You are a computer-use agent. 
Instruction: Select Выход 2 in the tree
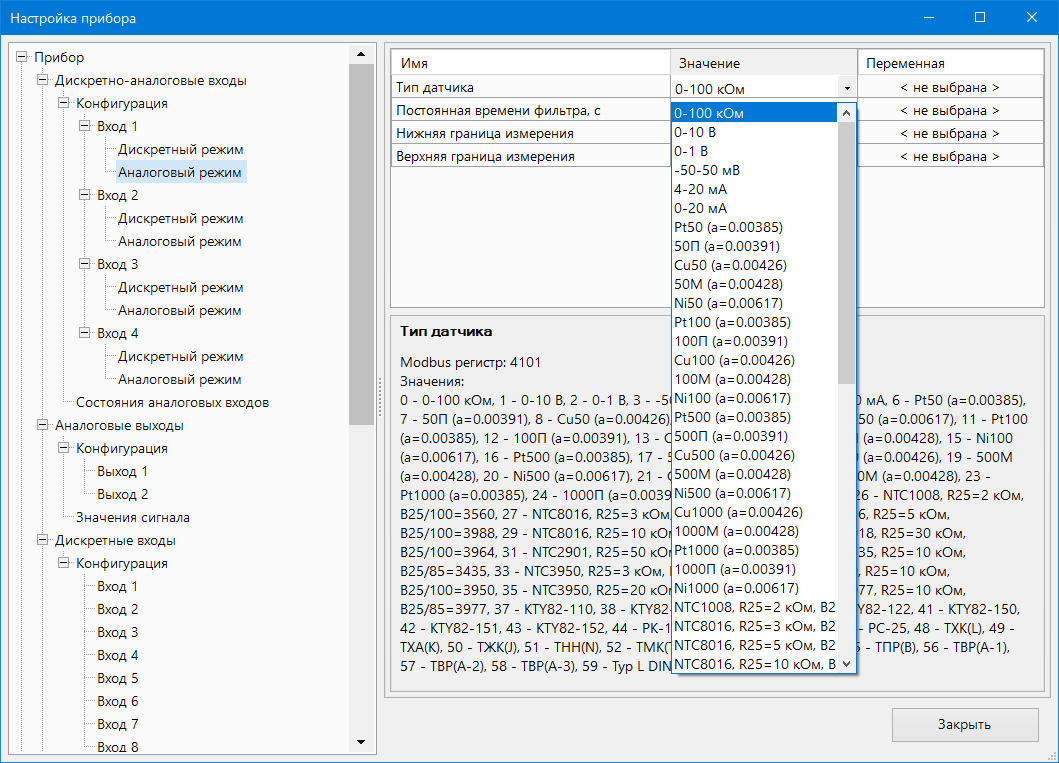[122, 494]
